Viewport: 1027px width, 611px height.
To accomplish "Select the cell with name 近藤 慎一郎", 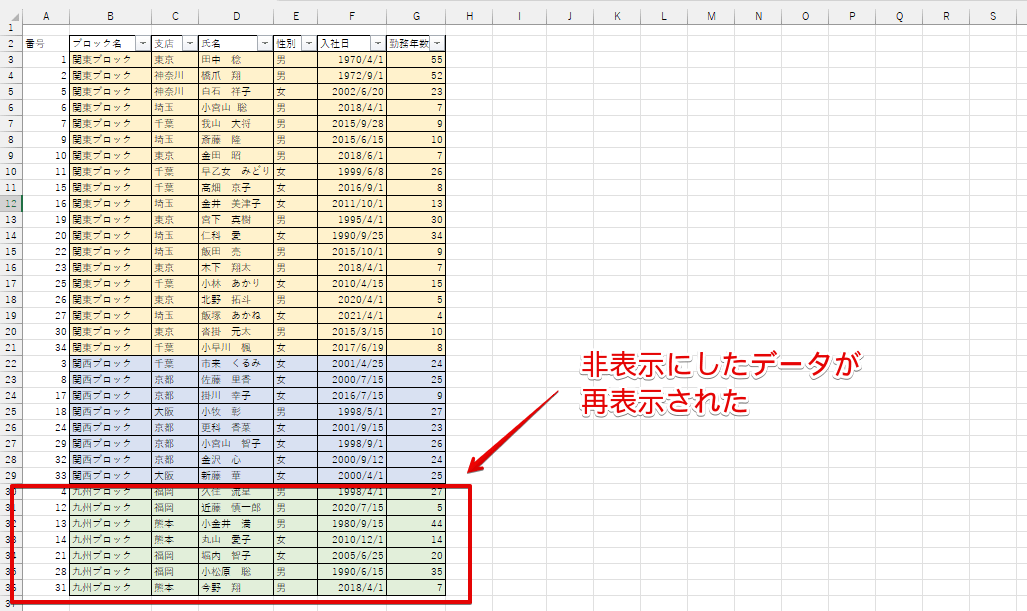I will click(236, 508).
